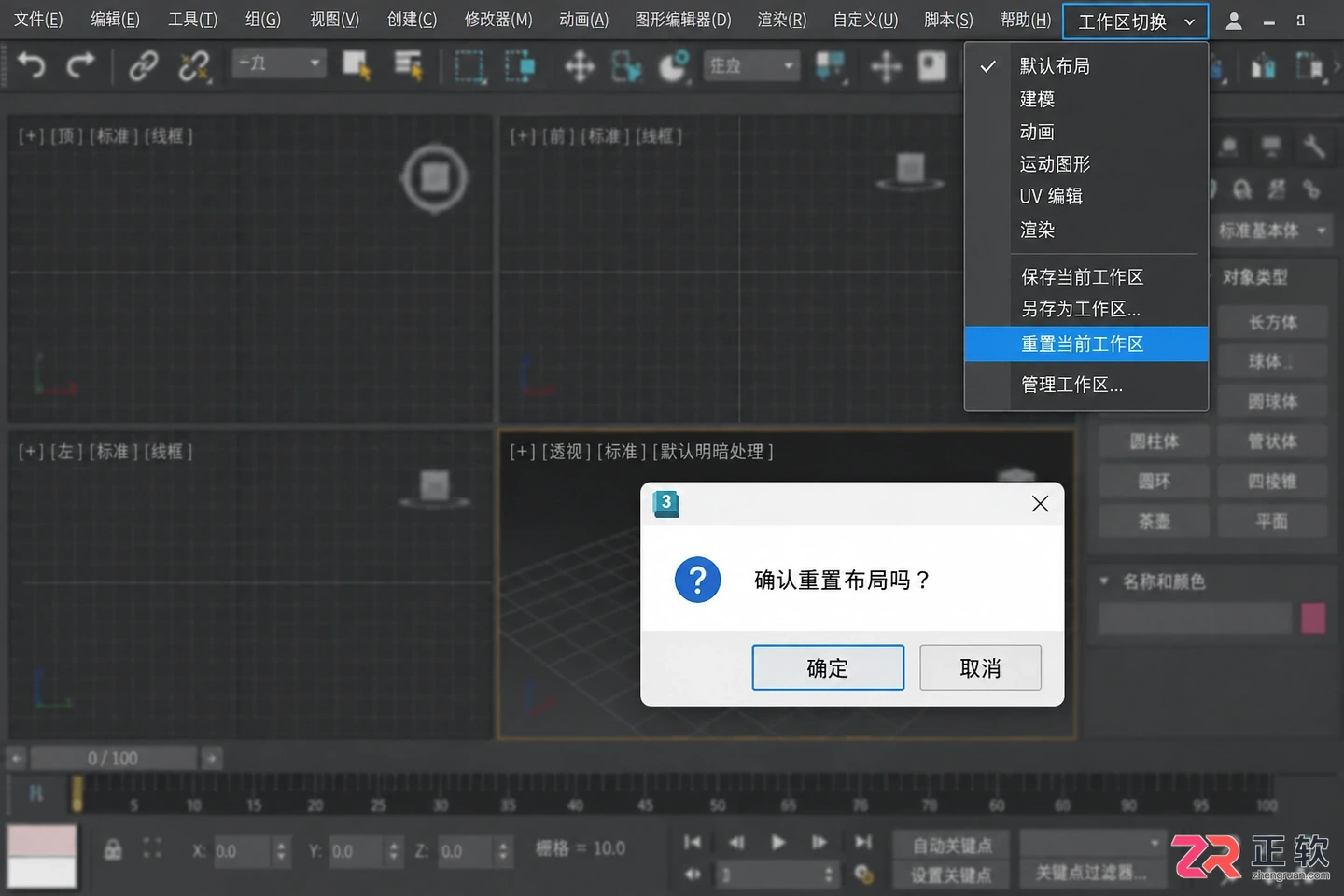Select the Scale tool icon
1344x896 pixels.
tap(674, 66)
